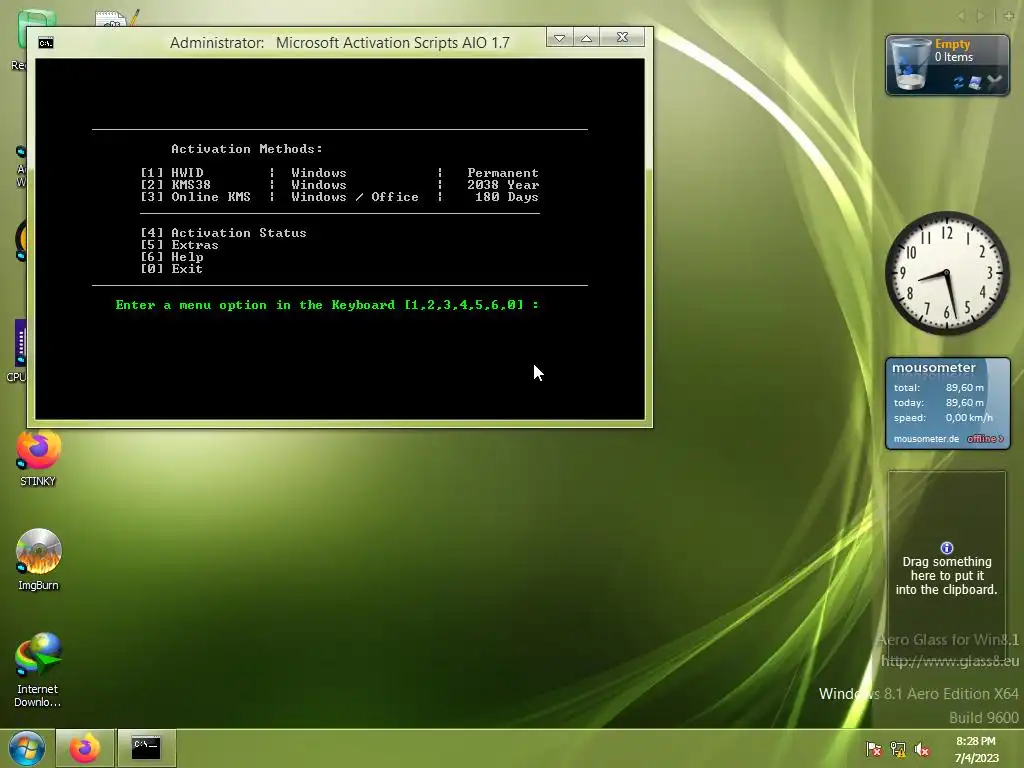Open recycle bin gadget settings wrench
1024x768 pixels.
[994, 82]
